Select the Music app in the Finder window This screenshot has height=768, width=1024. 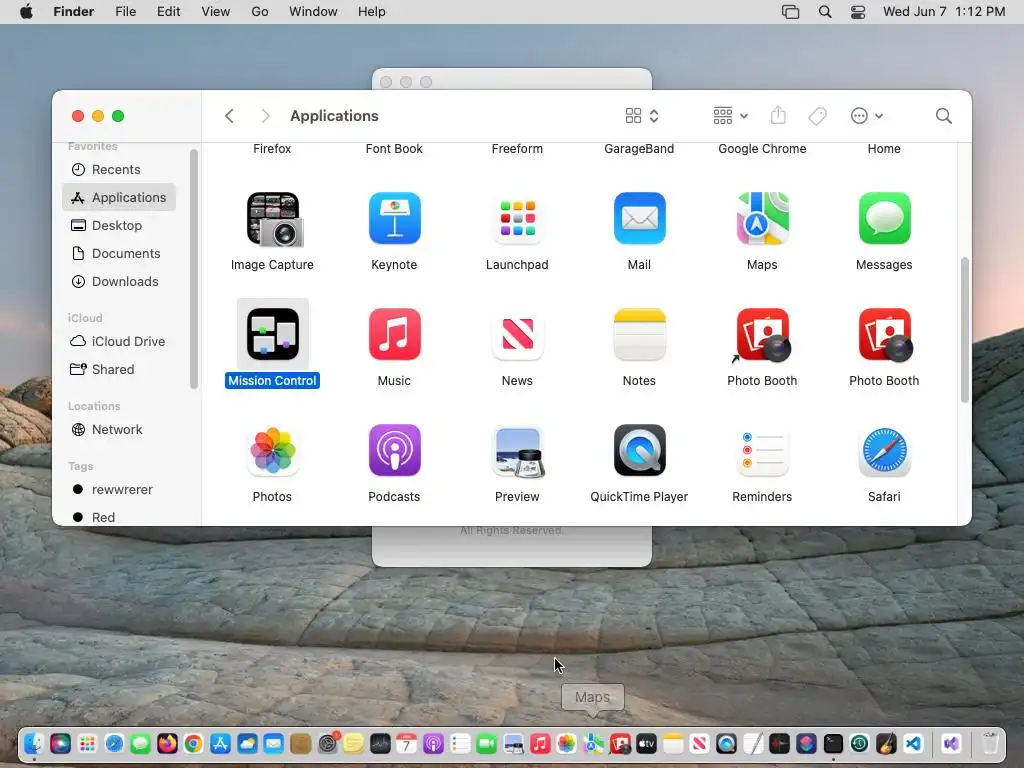[x=394, y=334]
